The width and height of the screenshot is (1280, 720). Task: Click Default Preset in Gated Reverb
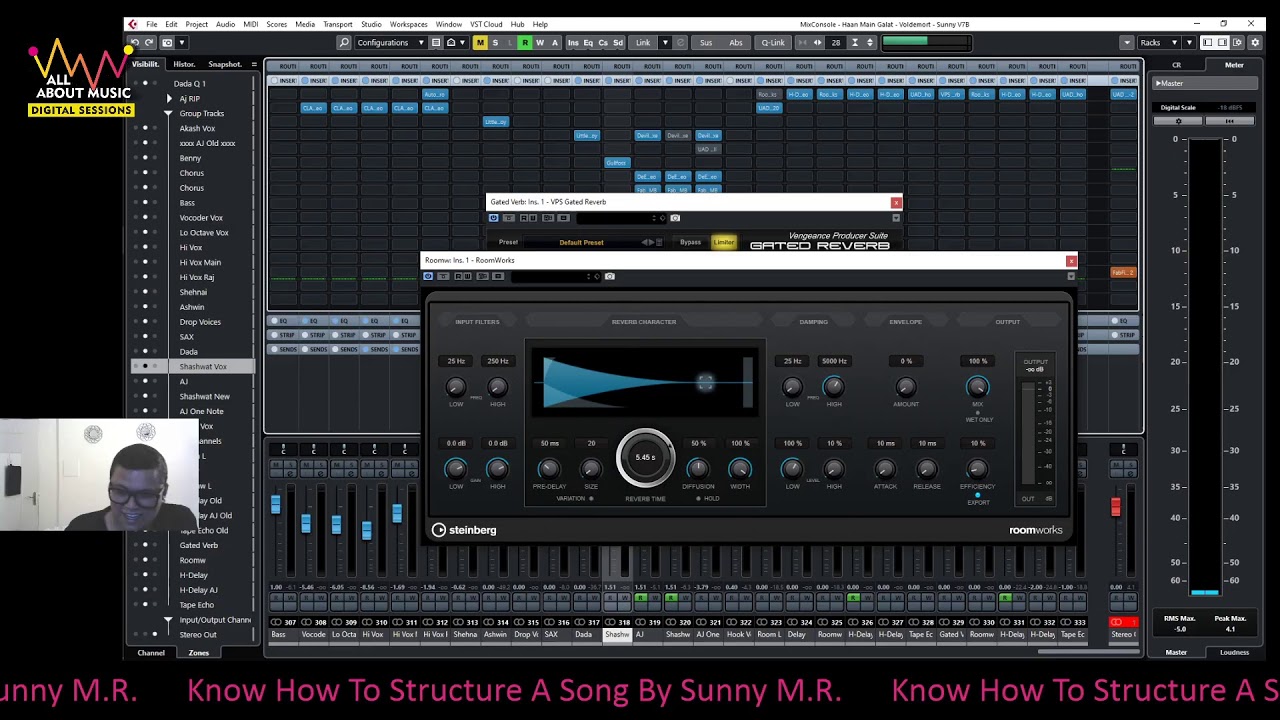pyautogui.click(x=581, y=242)
